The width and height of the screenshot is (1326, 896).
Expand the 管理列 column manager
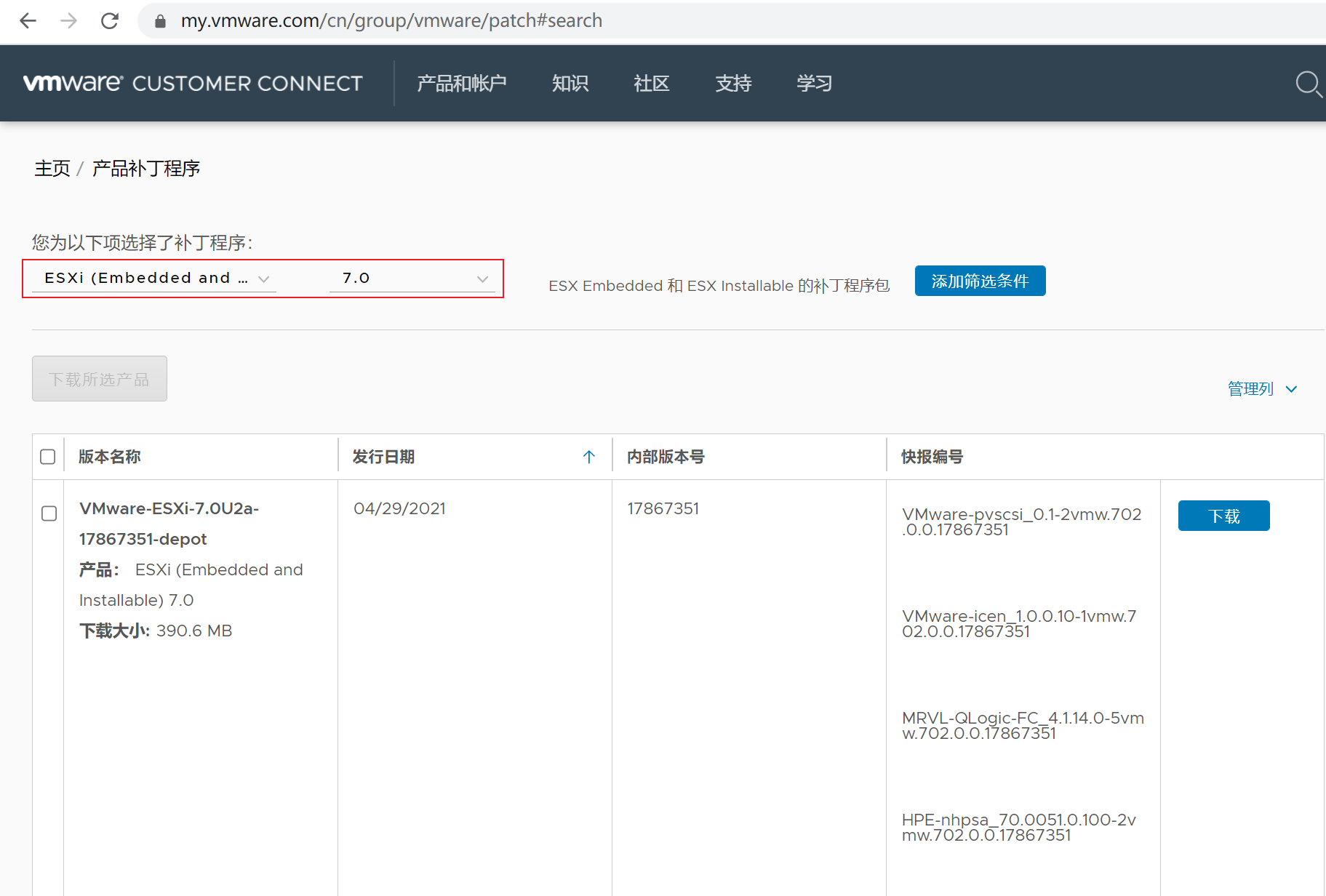click(1263, 389)
